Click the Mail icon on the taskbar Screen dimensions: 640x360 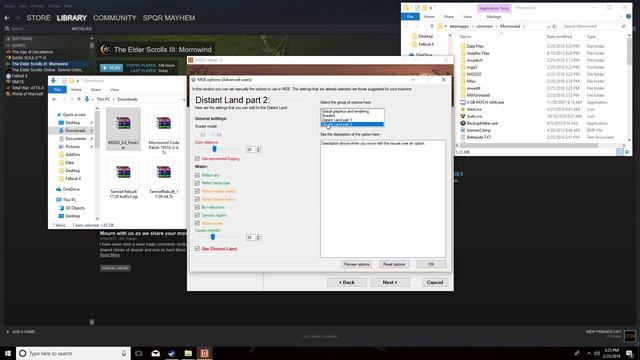(x=156, y=353)
